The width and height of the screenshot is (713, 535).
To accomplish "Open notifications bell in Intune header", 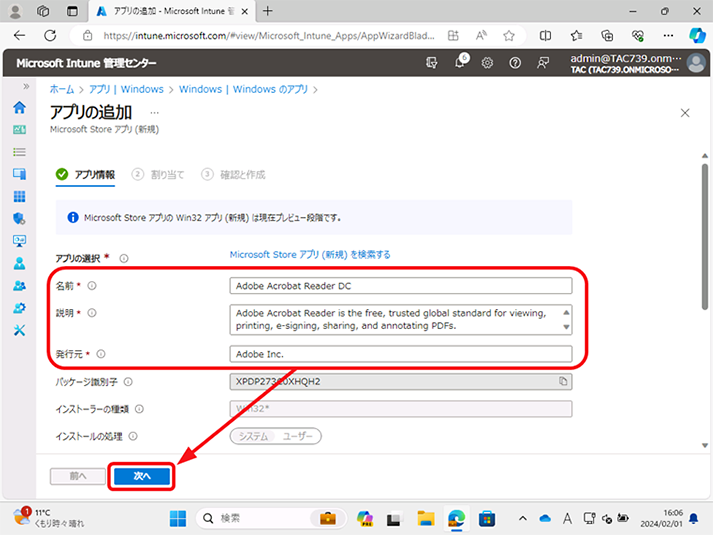I will 460,62.
